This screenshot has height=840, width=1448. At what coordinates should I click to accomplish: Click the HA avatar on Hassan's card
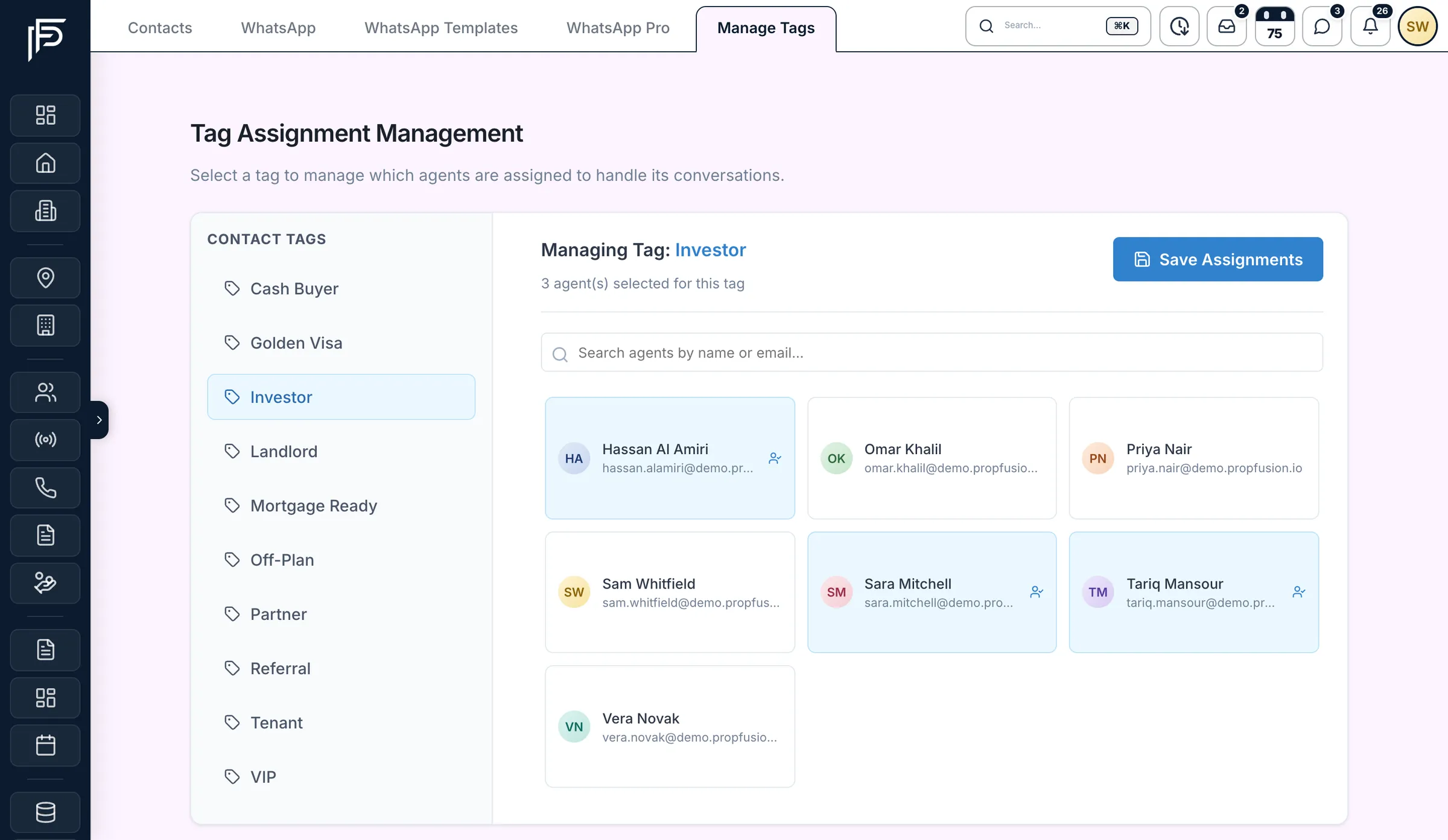click(x=574, y=458)
